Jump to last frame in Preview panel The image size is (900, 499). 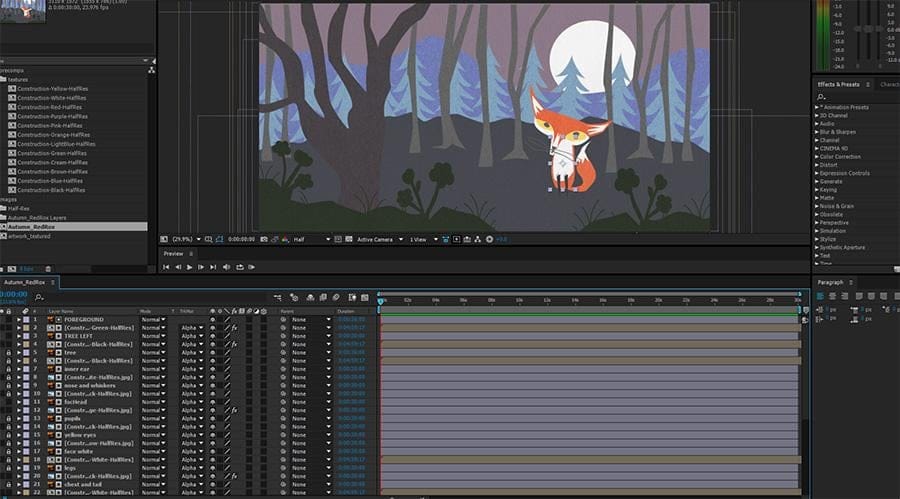pos(213,267)
